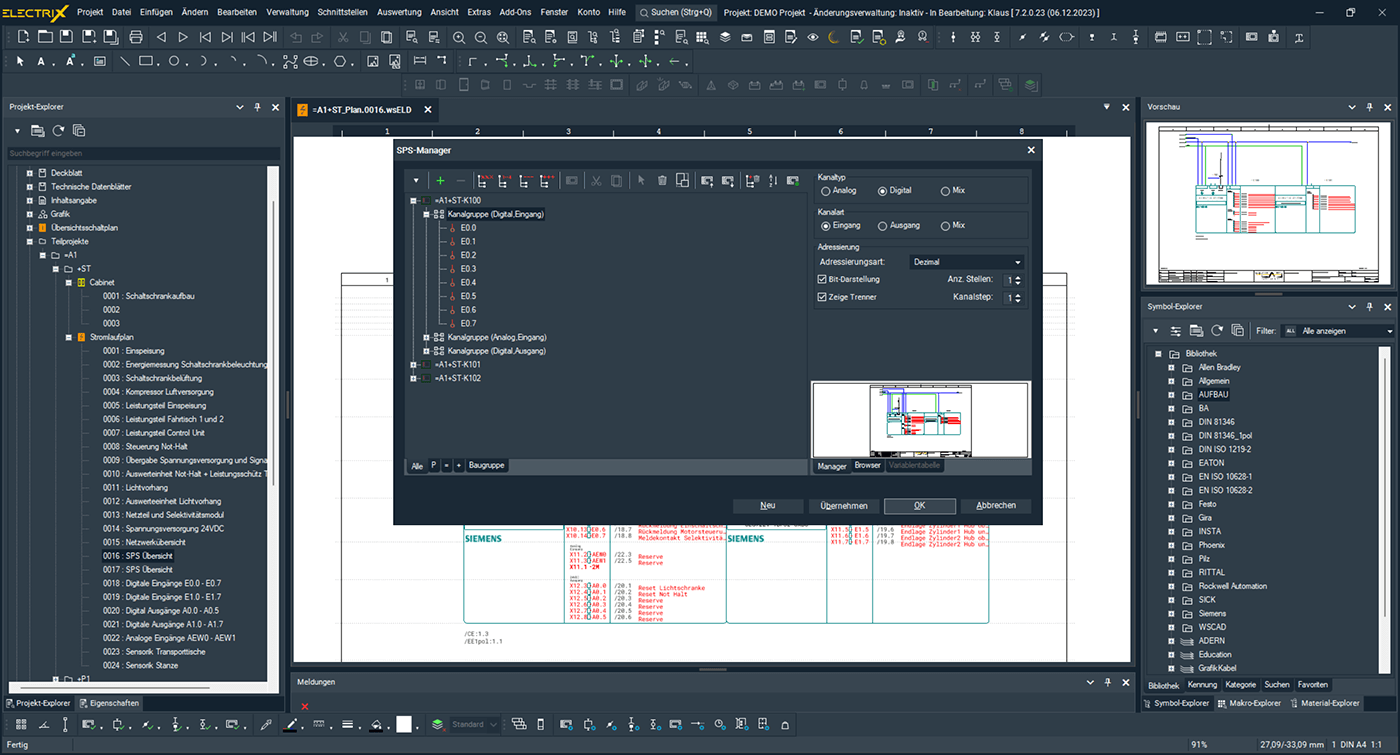1400x755 pixels.
Task: Select the arrow pointer tool in drawing toolbar
Action: (x=20, y=61)
